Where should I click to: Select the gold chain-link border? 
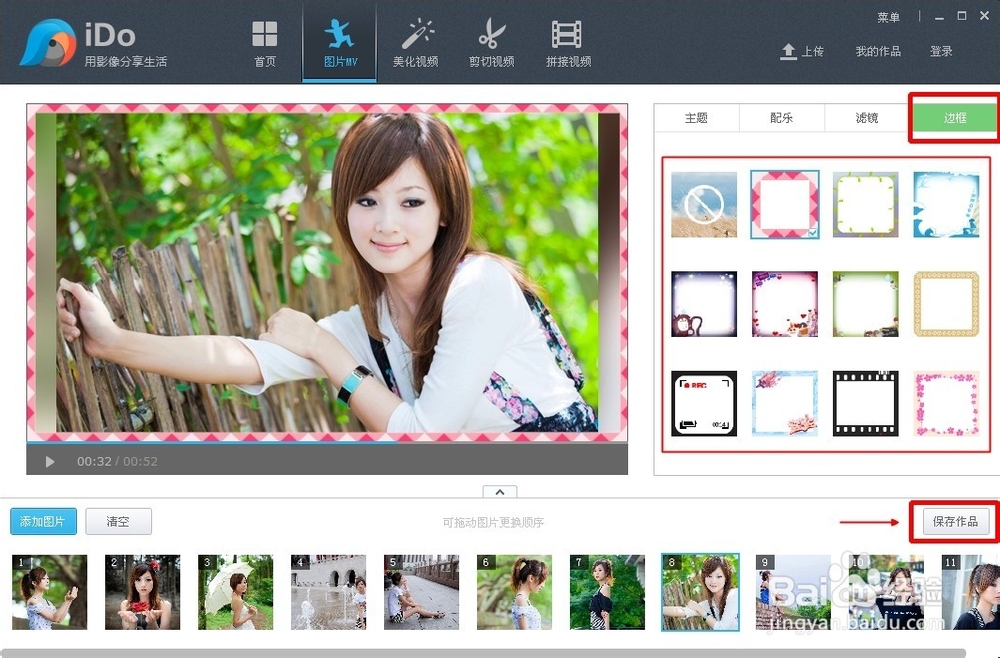[946, 304]
